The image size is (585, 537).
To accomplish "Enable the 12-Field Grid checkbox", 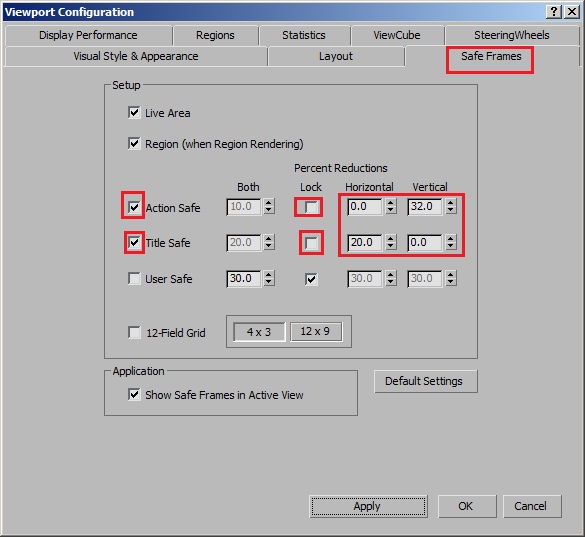I will 134,332.
